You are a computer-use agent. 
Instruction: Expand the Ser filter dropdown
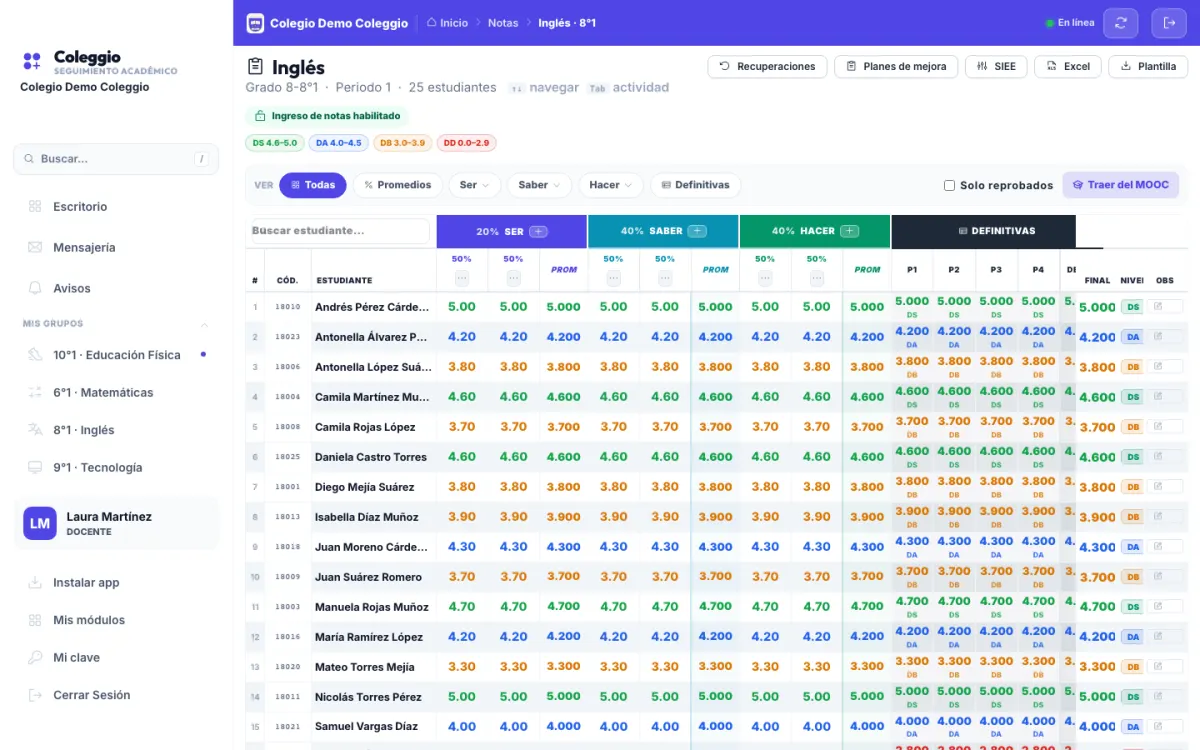[474, 185]
